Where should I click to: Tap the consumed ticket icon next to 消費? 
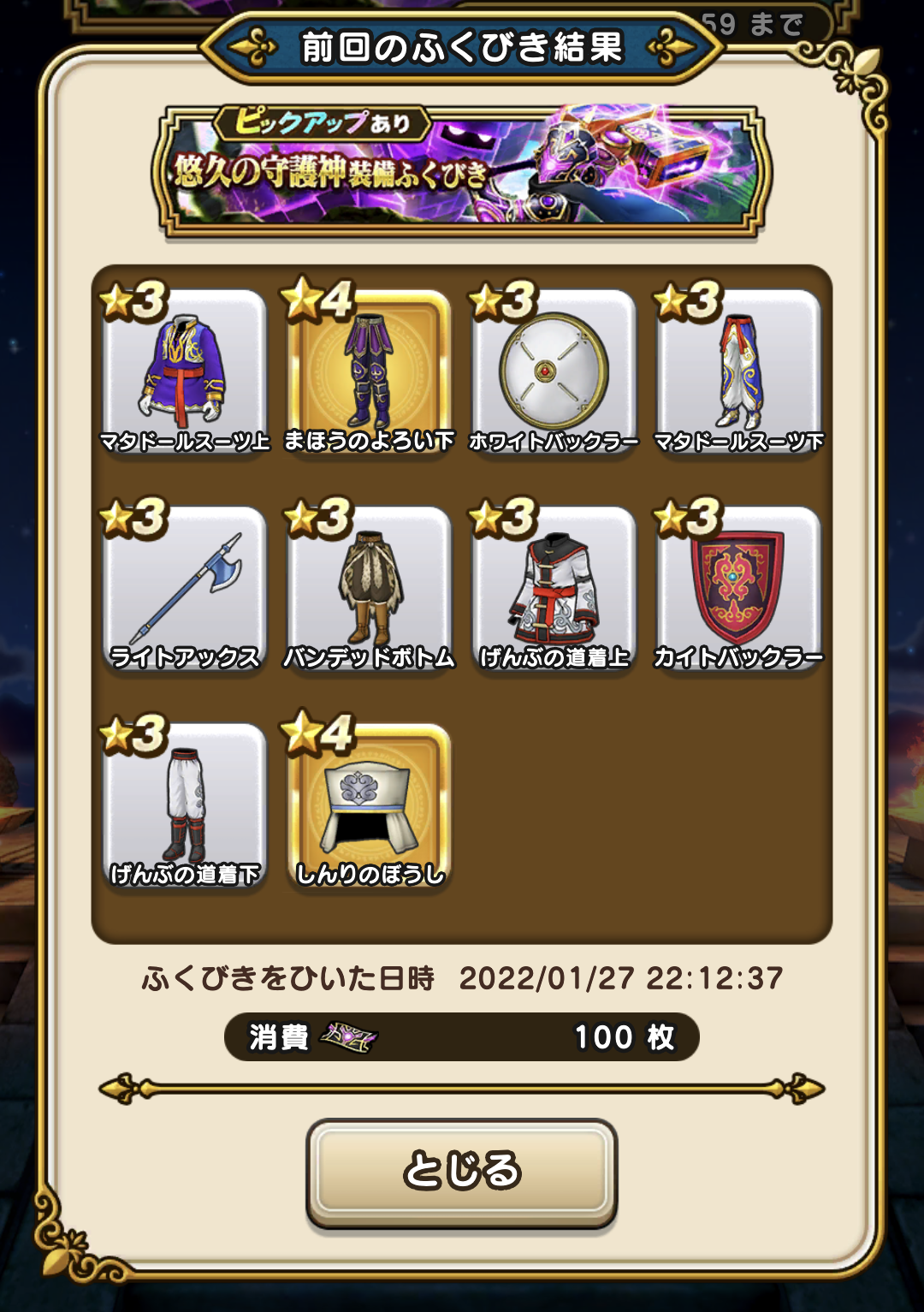348,1037
